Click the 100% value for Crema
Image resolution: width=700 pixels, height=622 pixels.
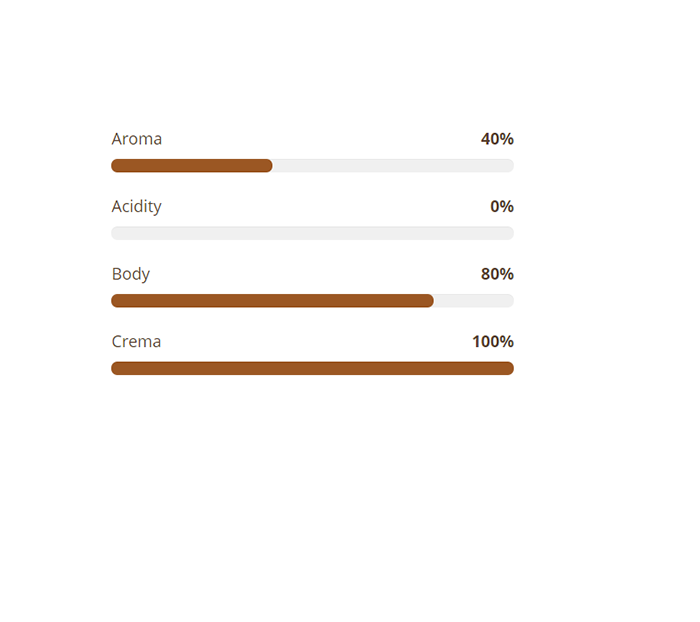coord(493,342)
